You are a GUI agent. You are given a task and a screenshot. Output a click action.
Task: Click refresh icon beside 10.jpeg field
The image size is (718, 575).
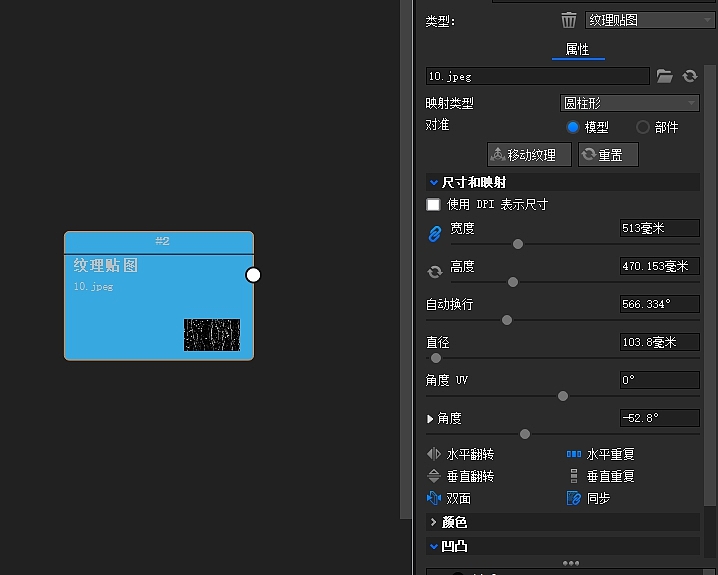pos(690,76)
